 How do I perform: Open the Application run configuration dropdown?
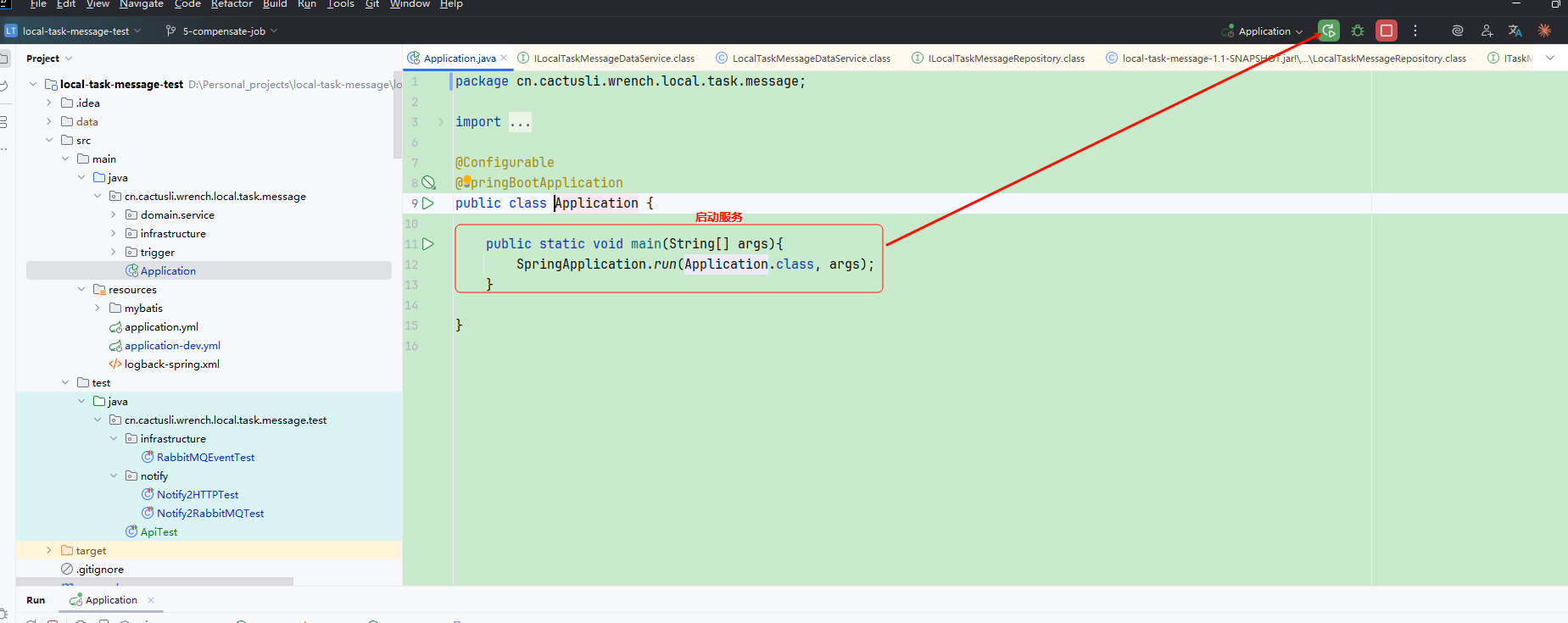coord(1264,31)
